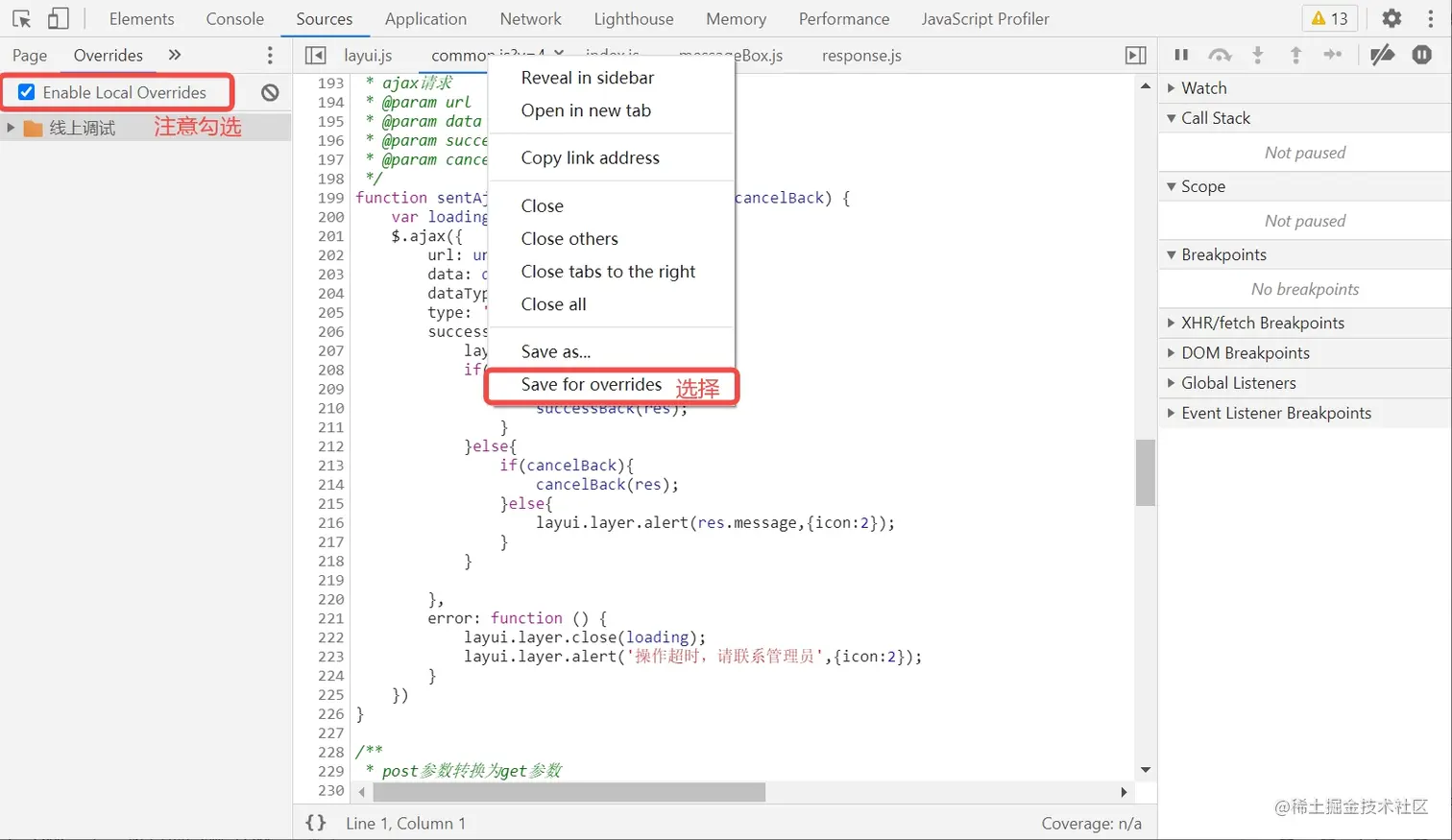Expand the 线上调试 folder tree
This screenshot has width=1452, height=840.
click(11, 128)
